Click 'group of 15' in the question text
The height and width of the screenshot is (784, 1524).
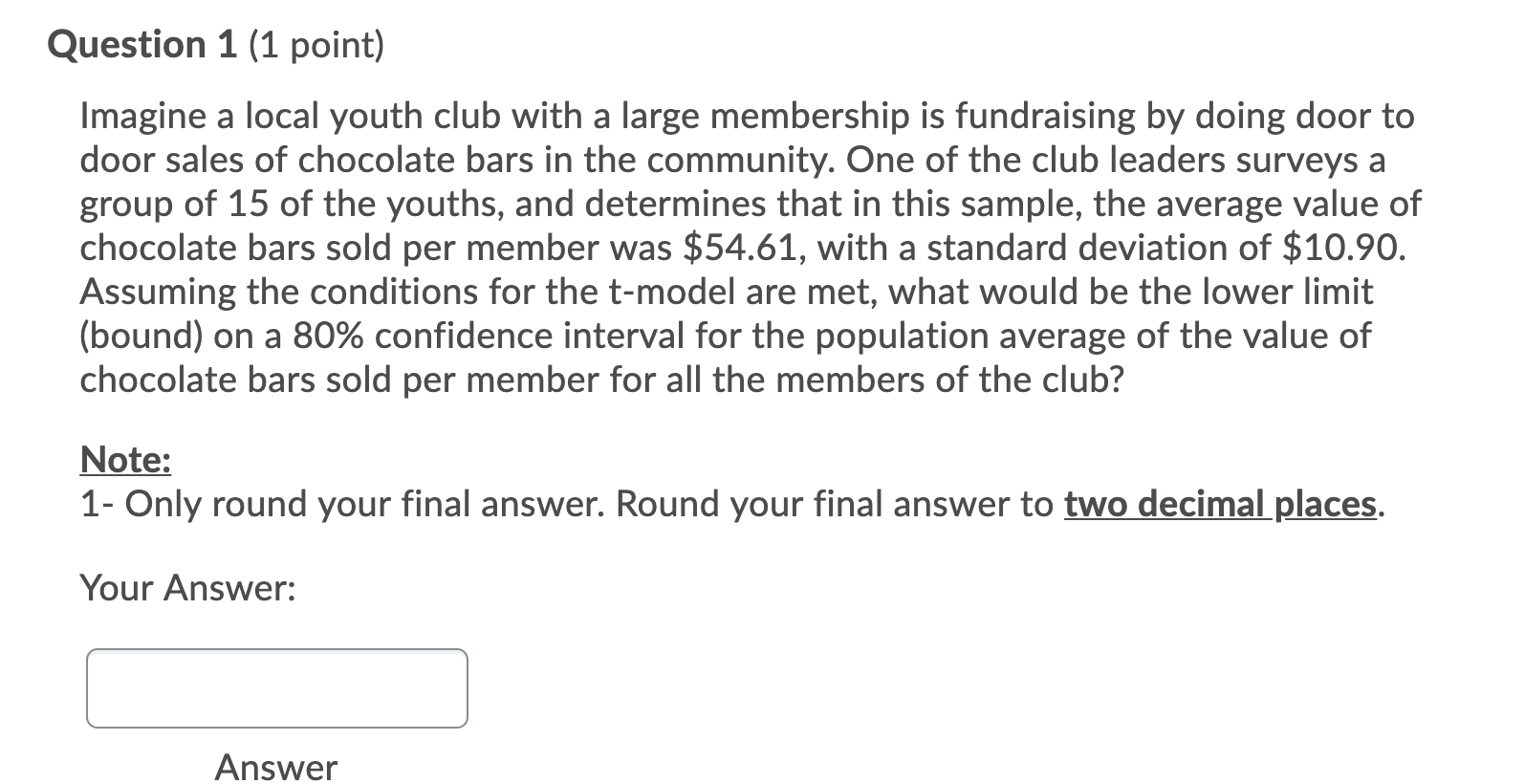[170, 204]
